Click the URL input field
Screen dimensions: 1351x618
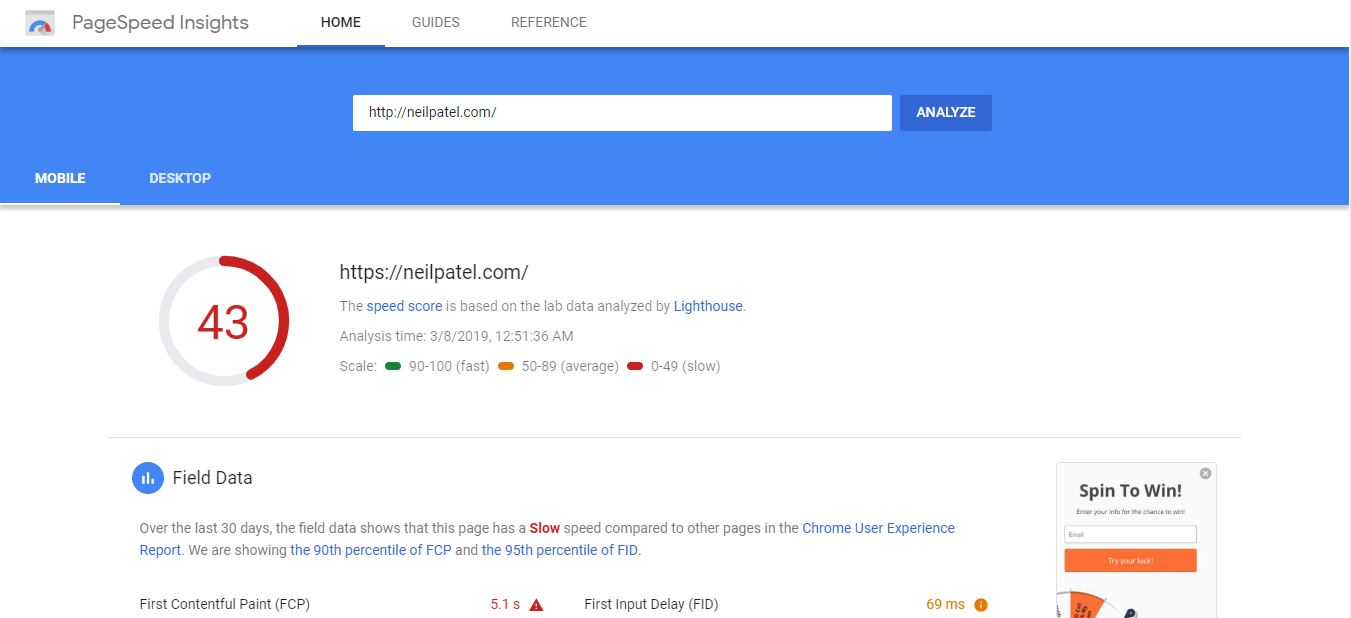[622, 113]
